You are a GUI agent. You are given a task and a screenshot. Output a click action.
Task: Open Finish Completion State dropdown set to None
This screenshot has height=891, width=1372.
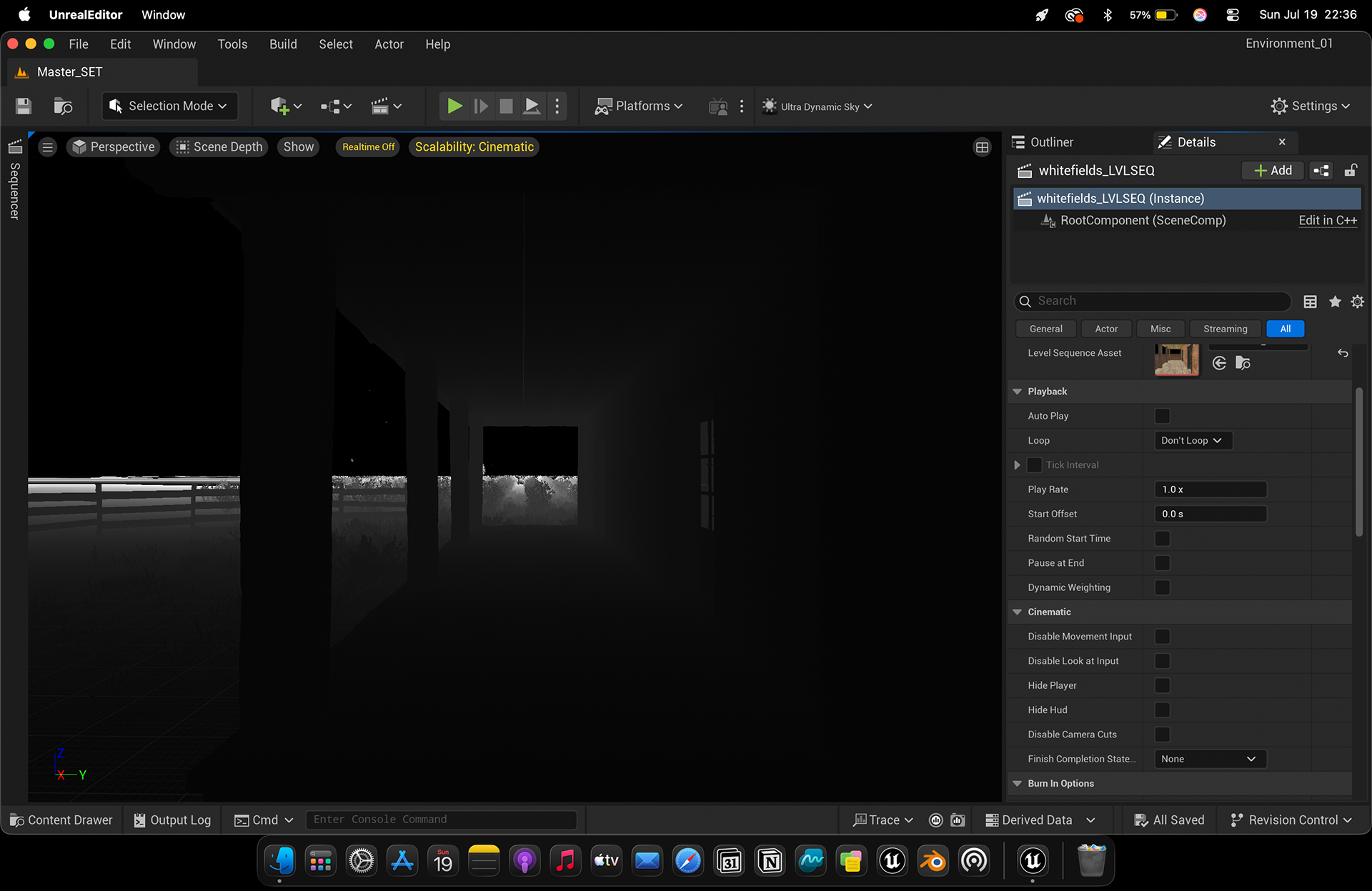1211,760
